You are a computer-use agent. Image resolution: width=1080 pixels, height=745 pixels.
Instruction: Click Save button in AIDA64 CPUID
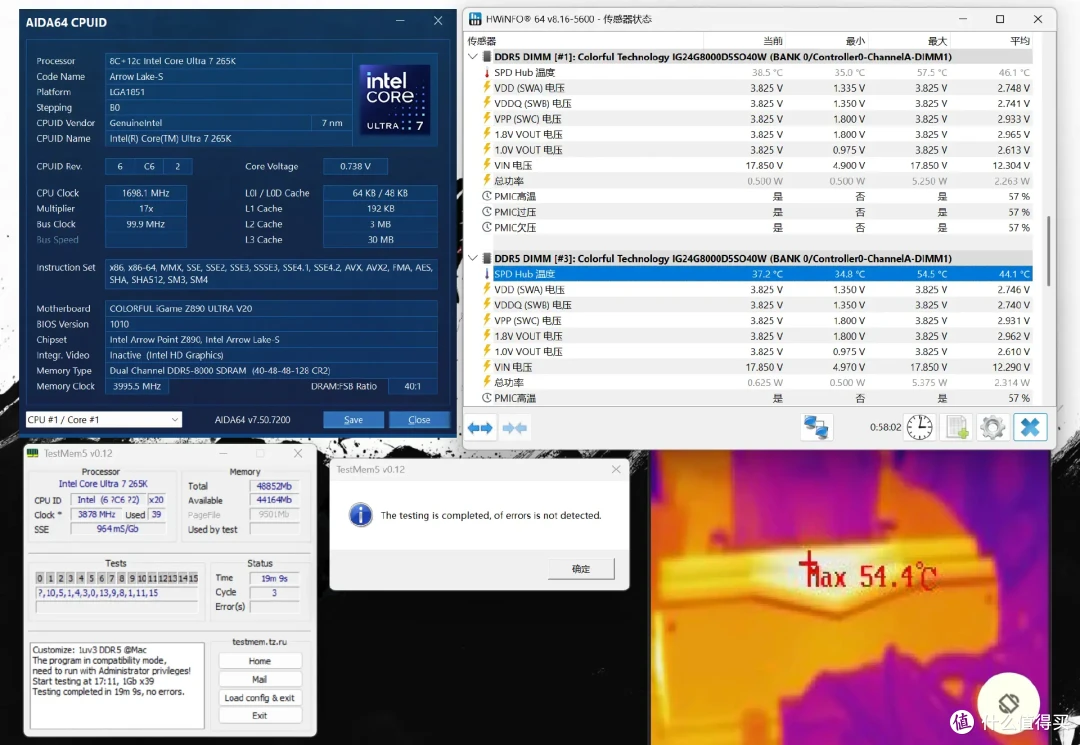tap(353, 419)
